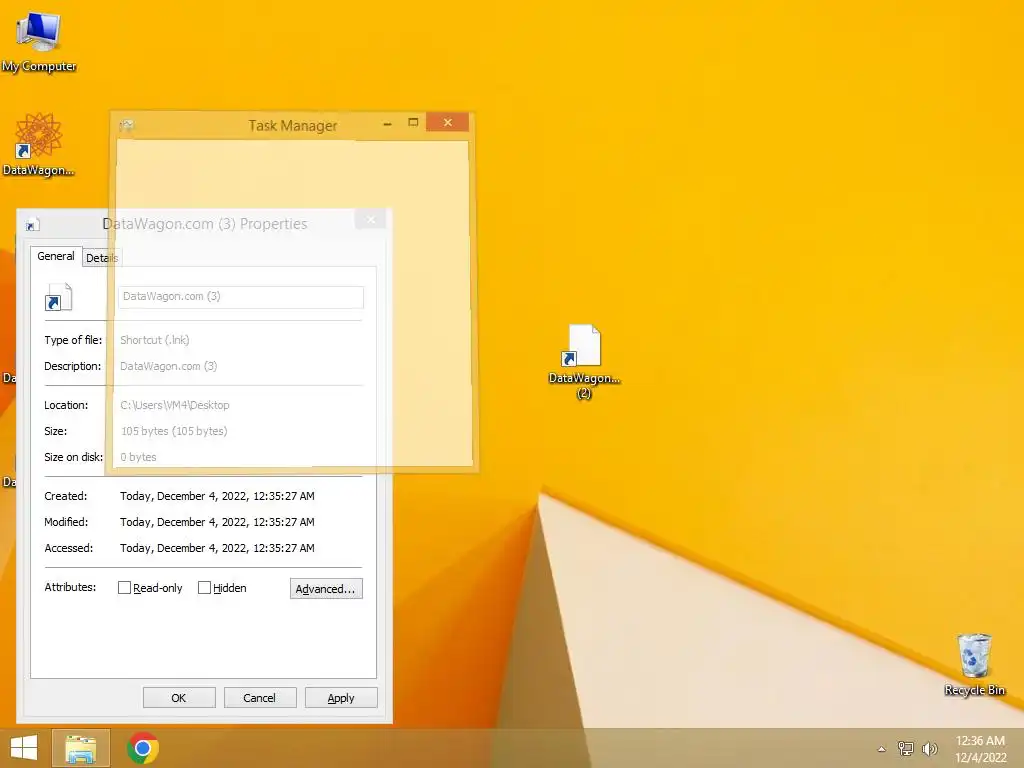Open the My Computer desktop icon
The height and width of the screenshot is (768, 1024).
click(x=39, y=40)
